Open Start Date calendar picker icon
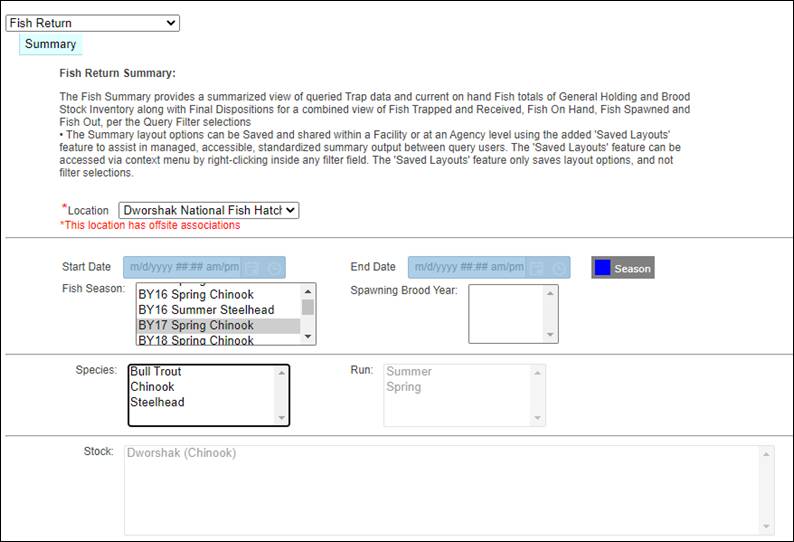Image resolution: width=794 pixels, height=542 pixels. pyautogui.click(x=252, y=268)
